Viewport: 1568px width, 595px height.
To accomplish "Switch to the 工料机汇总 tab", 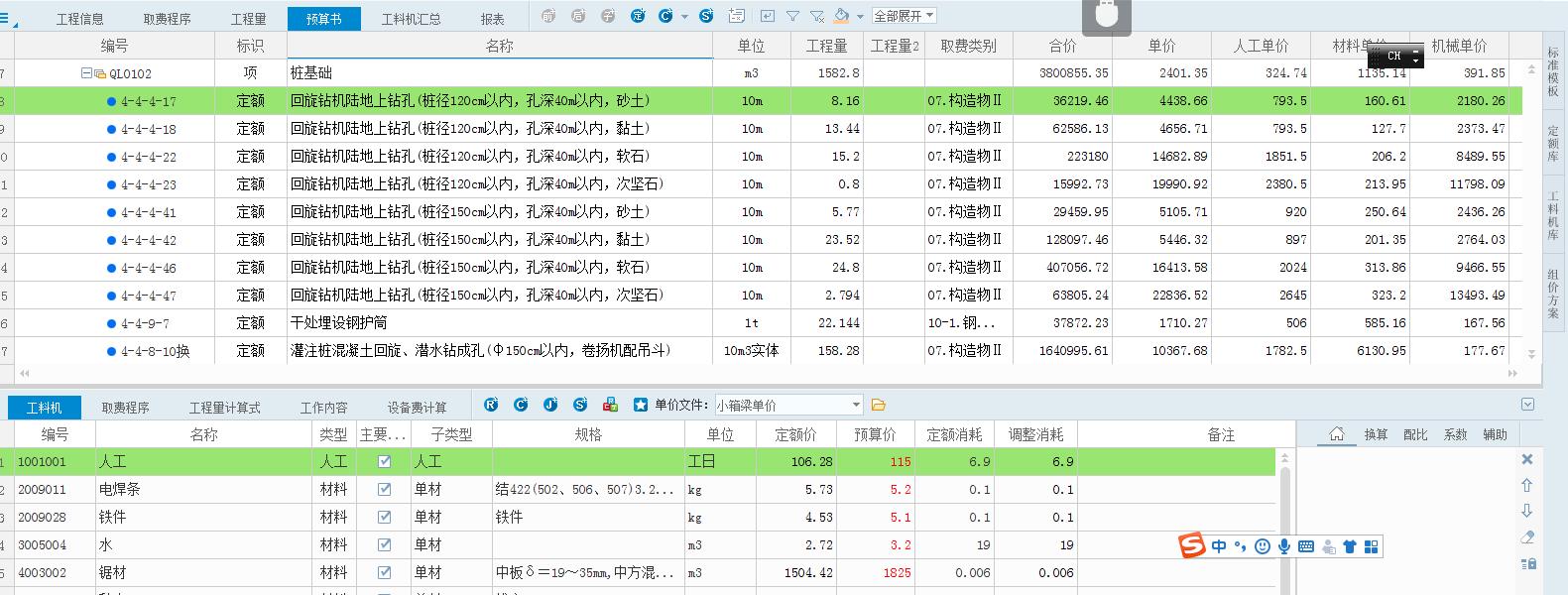I will click(x=411, y=19).
